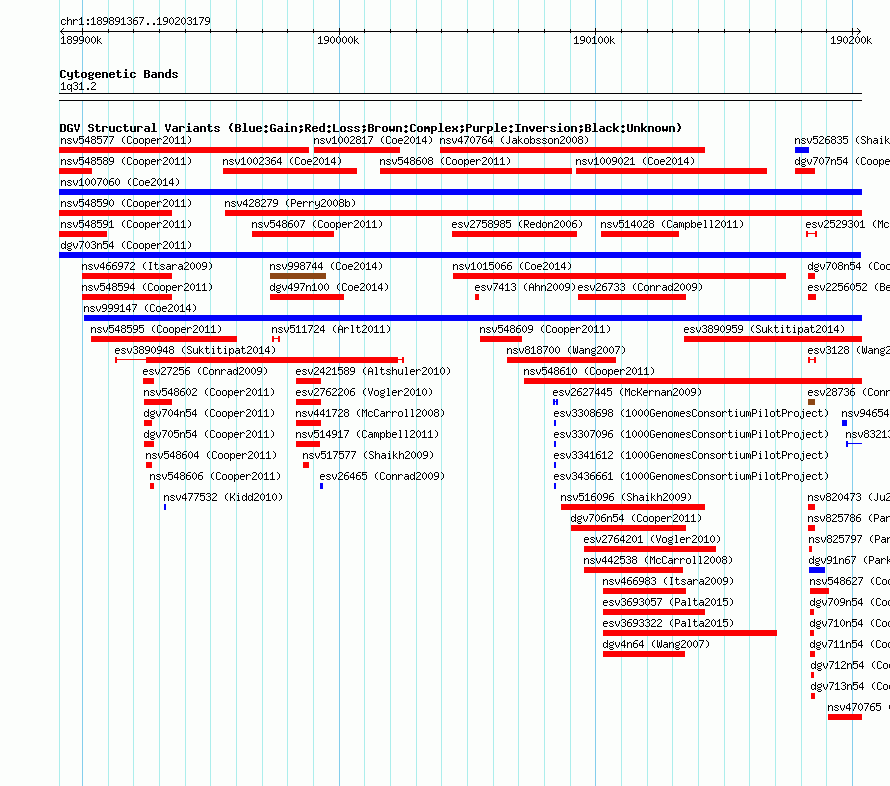Click the 190000k ruler position label
Image resolution: width=890 pixels, height=786 pixels.
(338, 40)
